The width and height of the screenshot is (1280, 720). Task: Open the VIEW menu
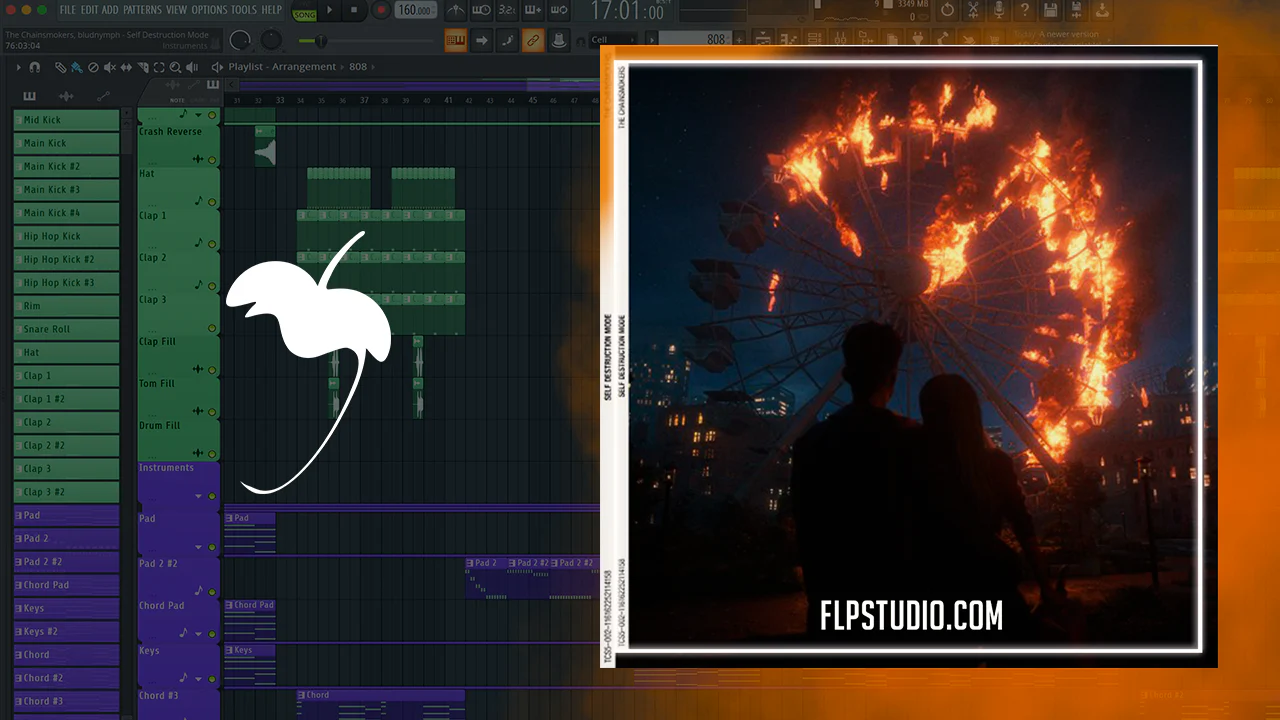pos(176,10)
